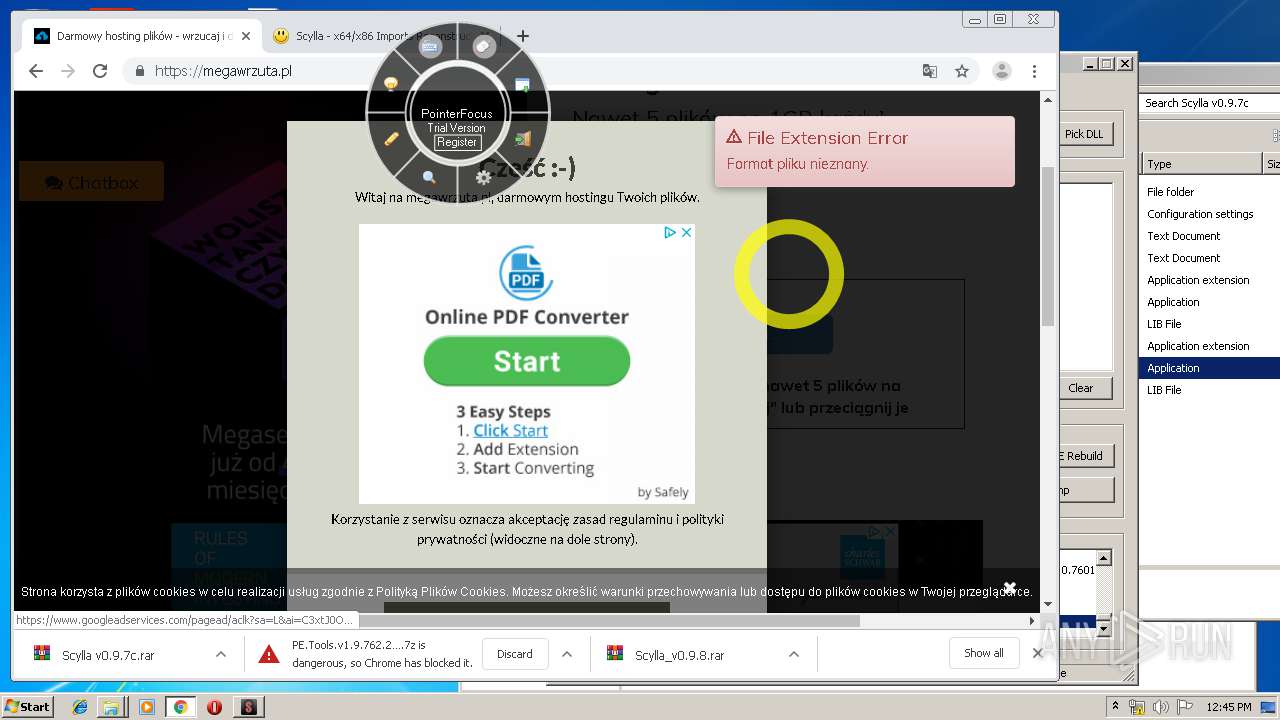Select PointerFocus keystroke visualization keyboard icon
The height and width of the screenshot is (720, 1280).
tap(430, 46)
